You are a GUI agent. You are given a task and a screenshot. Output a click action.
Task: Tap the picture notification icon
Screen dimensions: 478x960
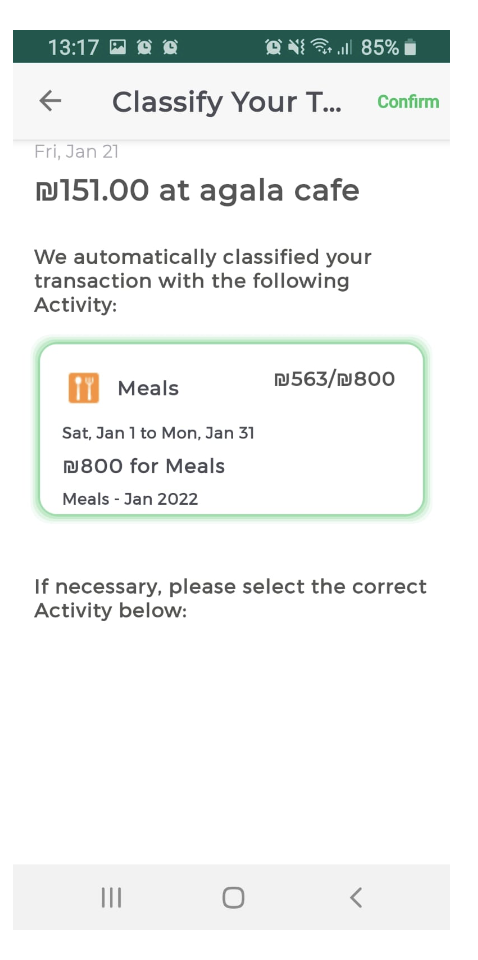click(x=118, y=47)
